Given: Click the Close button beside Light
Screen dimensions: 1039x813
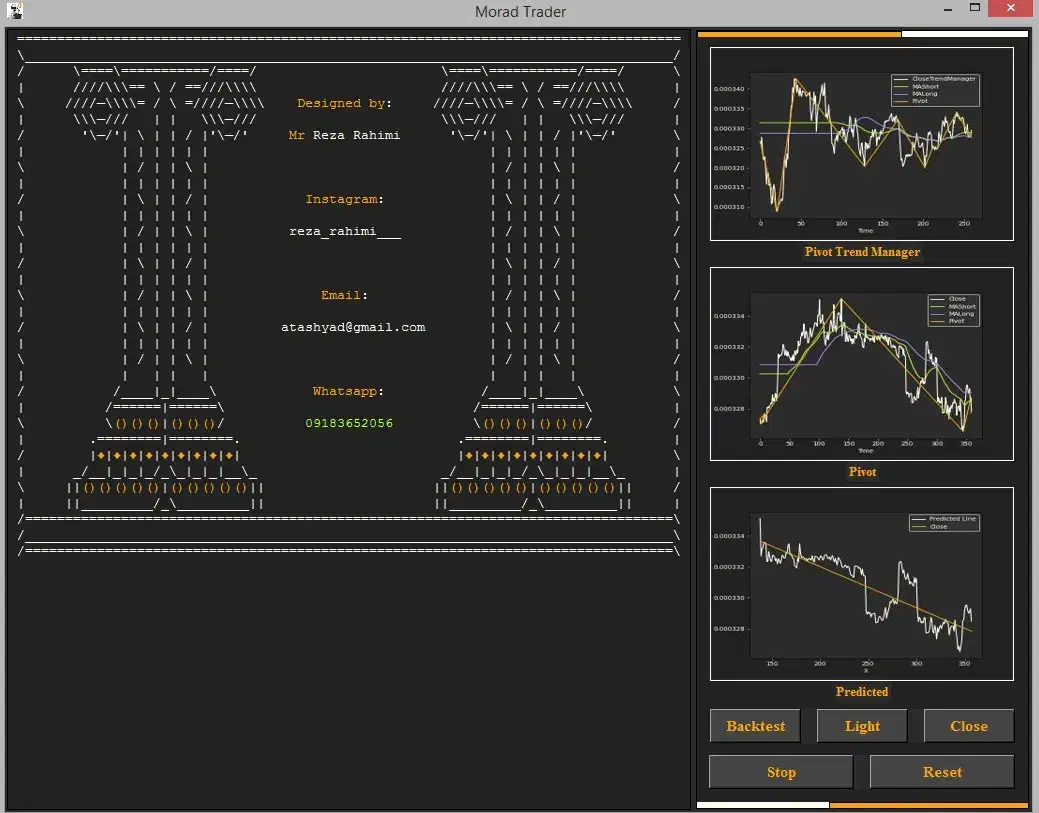Looking at the screenshot, I should pyautogui.click(x=968, y=726).
